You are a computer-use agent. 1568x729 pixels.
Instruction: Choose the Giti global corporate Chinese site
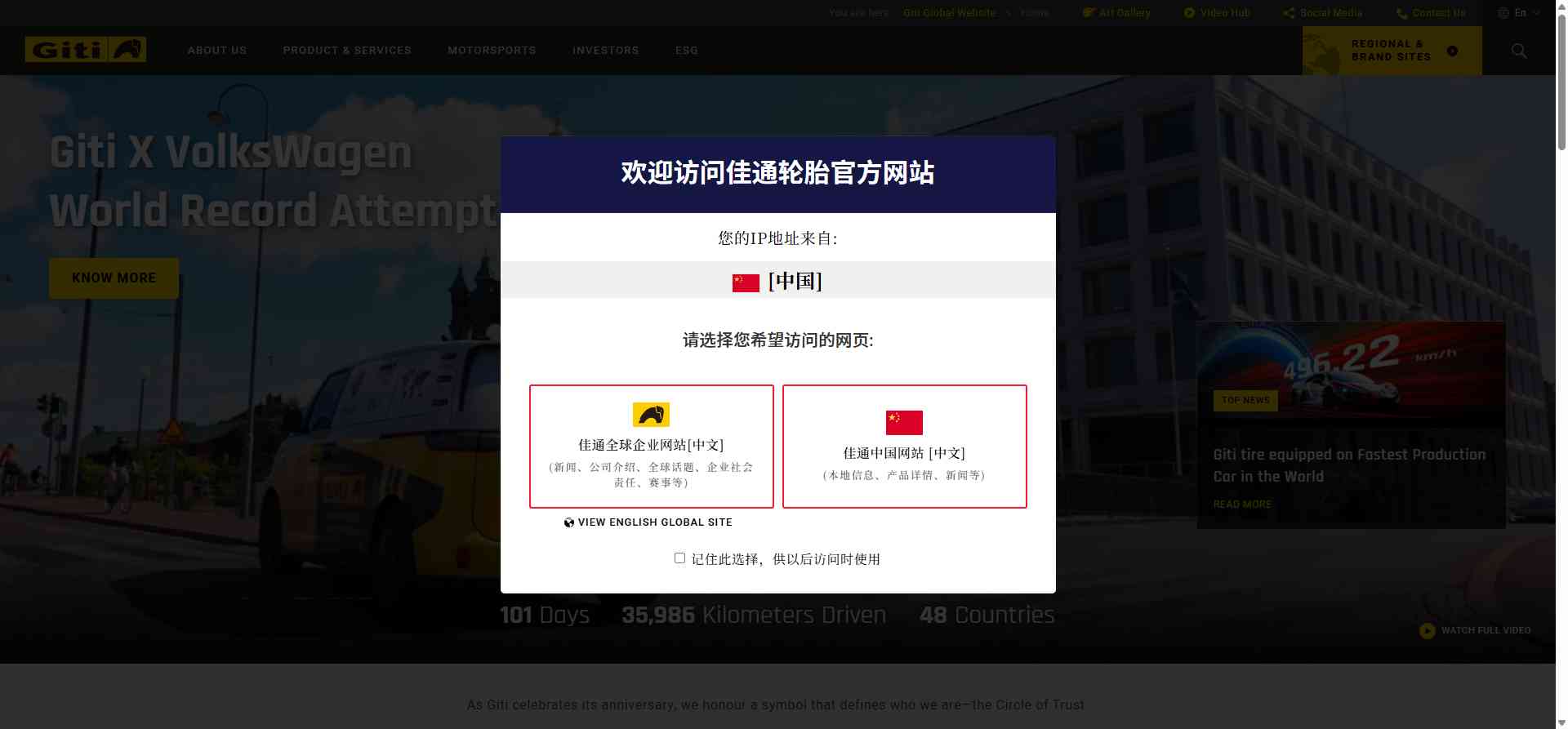tap(651, 447)
